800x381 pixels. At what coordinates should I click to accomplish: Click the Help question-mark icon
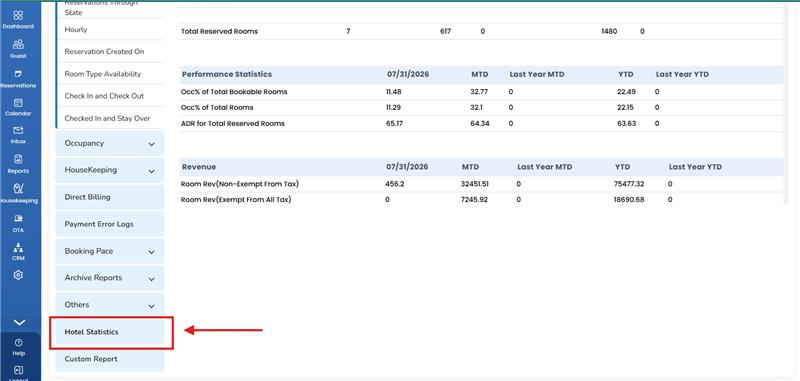click(18, 342)
